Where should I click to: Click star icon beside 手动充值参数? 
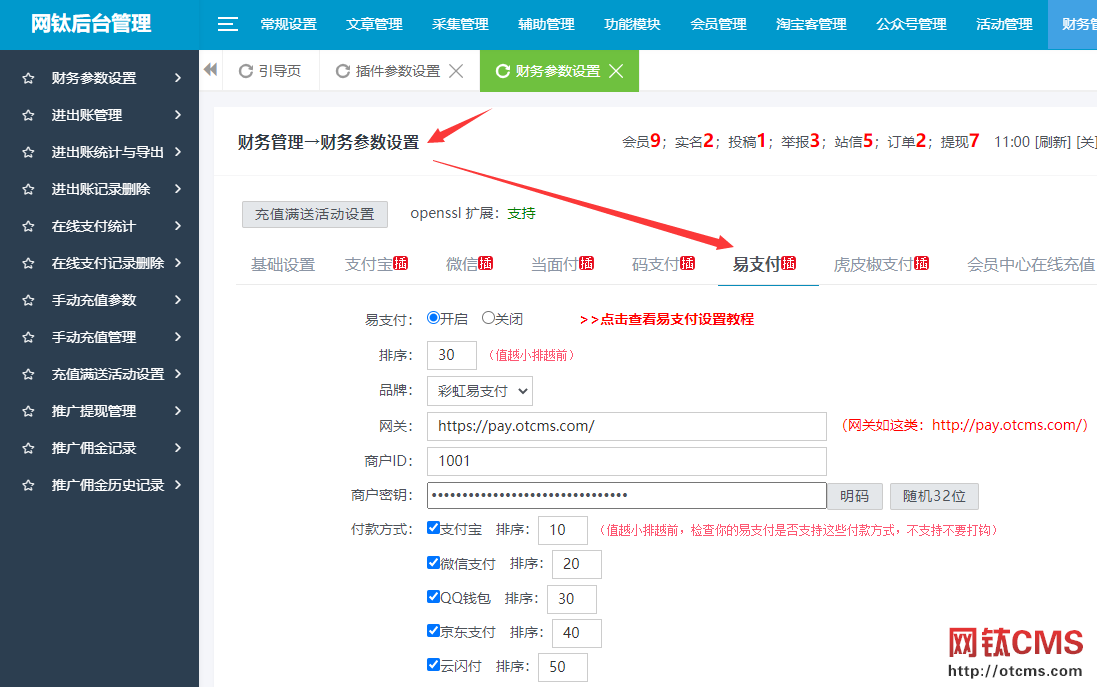[x=28, y=300]
